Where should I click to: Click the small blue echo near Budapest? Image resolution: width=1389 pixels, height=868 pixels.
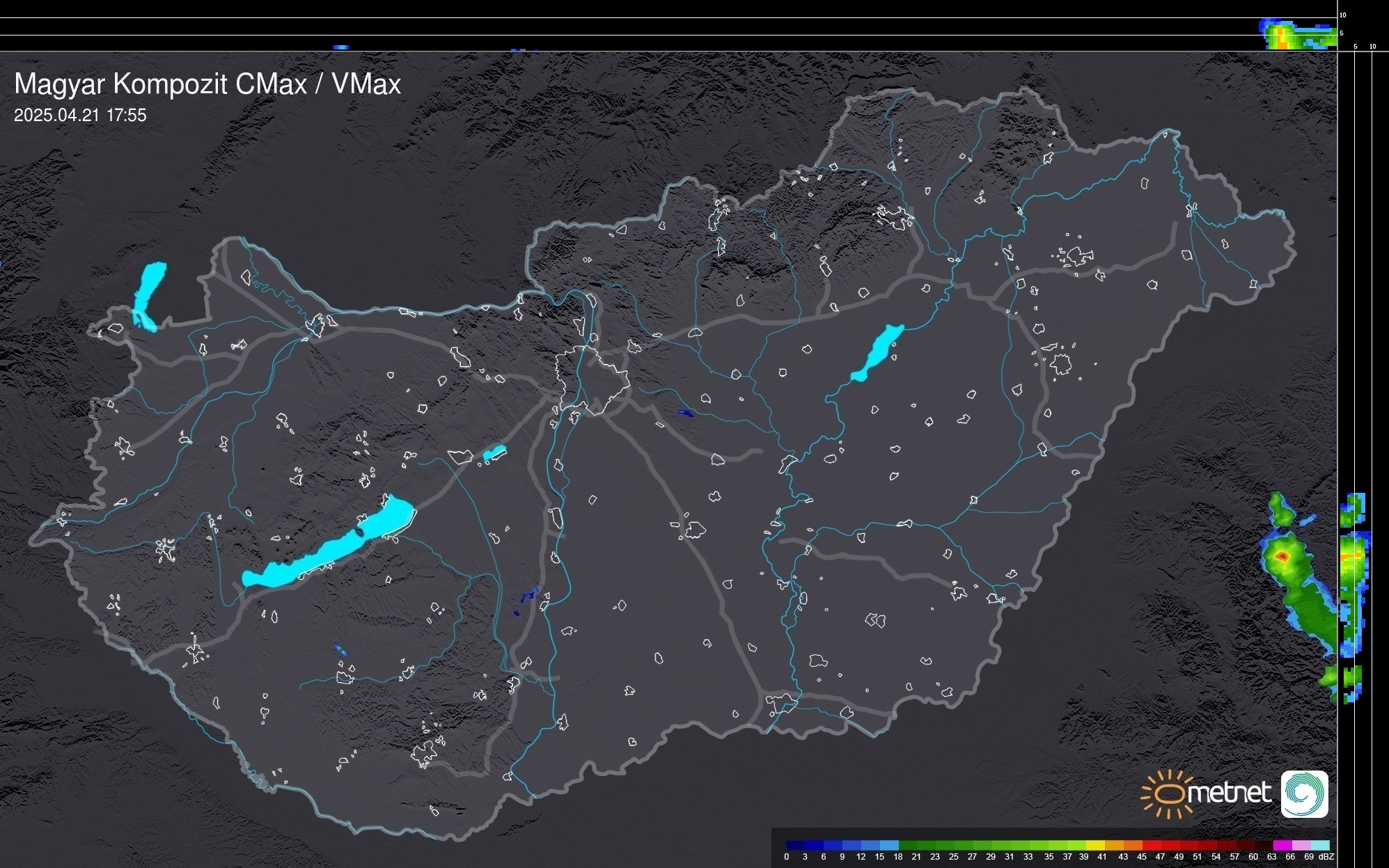(x=685, y=413)
